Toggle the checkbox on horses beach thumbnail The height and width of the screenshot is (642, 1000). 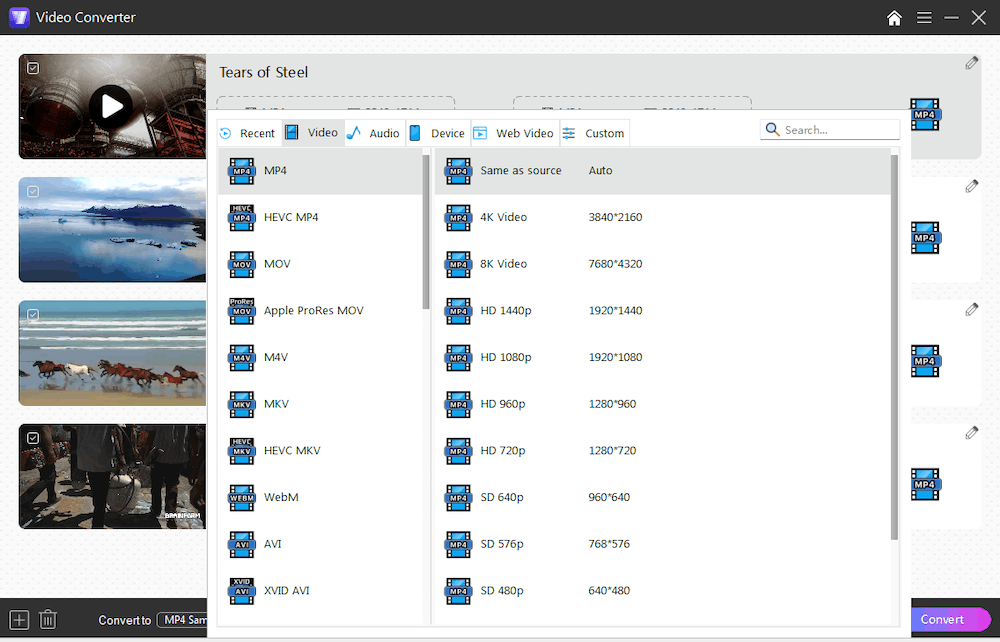pos(33,315)
